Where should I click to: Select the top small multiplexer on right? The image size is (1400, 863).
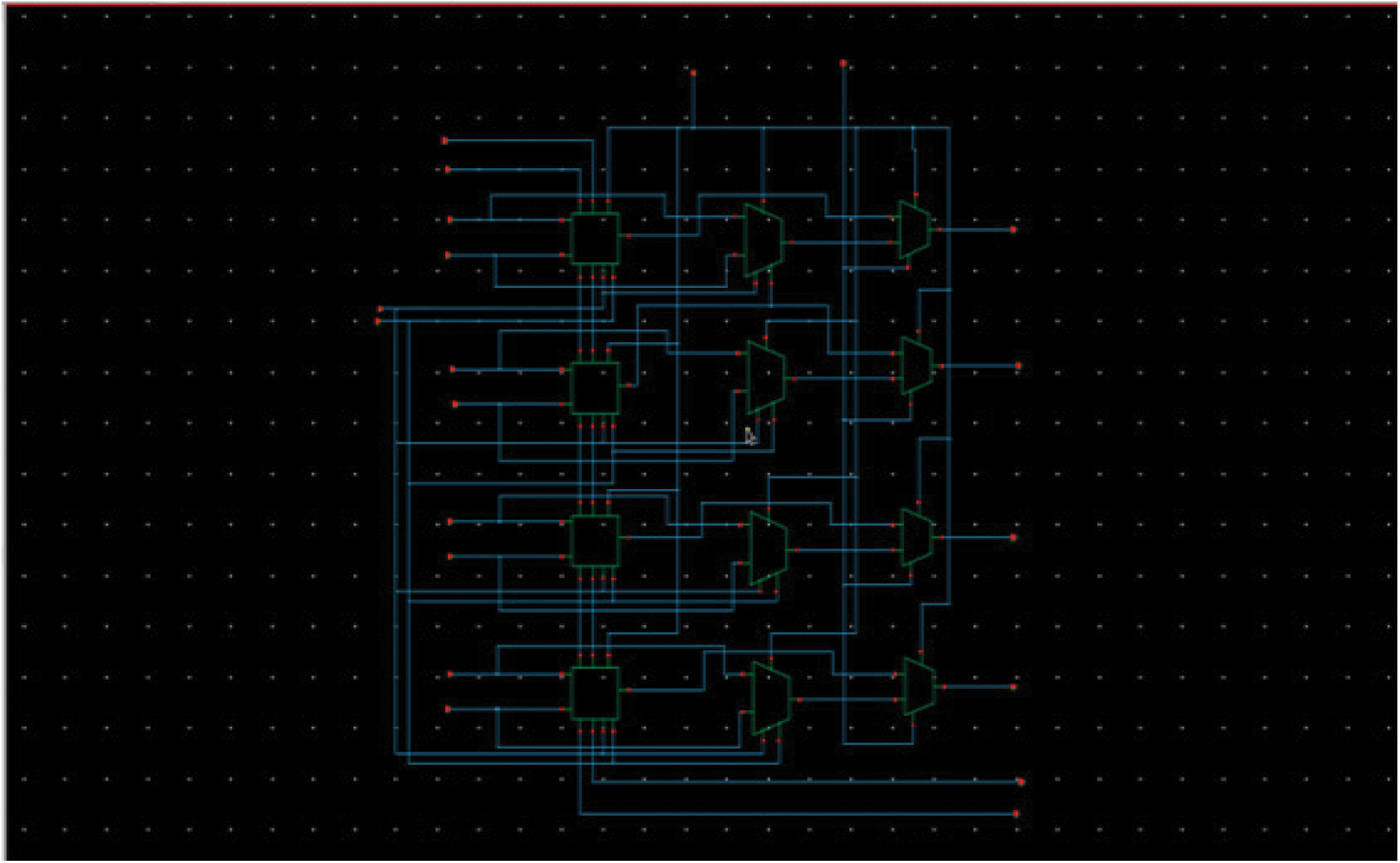(914, 230)
